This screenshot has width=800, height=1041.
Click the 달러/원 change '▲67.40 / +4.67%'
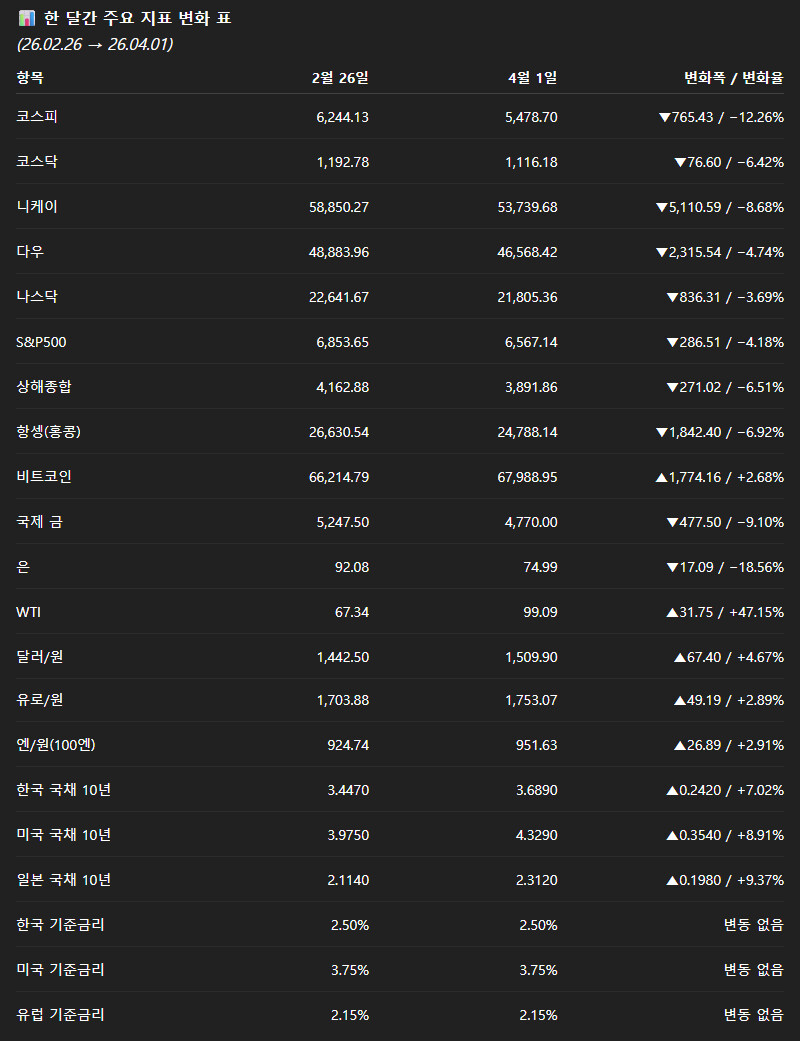coord(729,657)
